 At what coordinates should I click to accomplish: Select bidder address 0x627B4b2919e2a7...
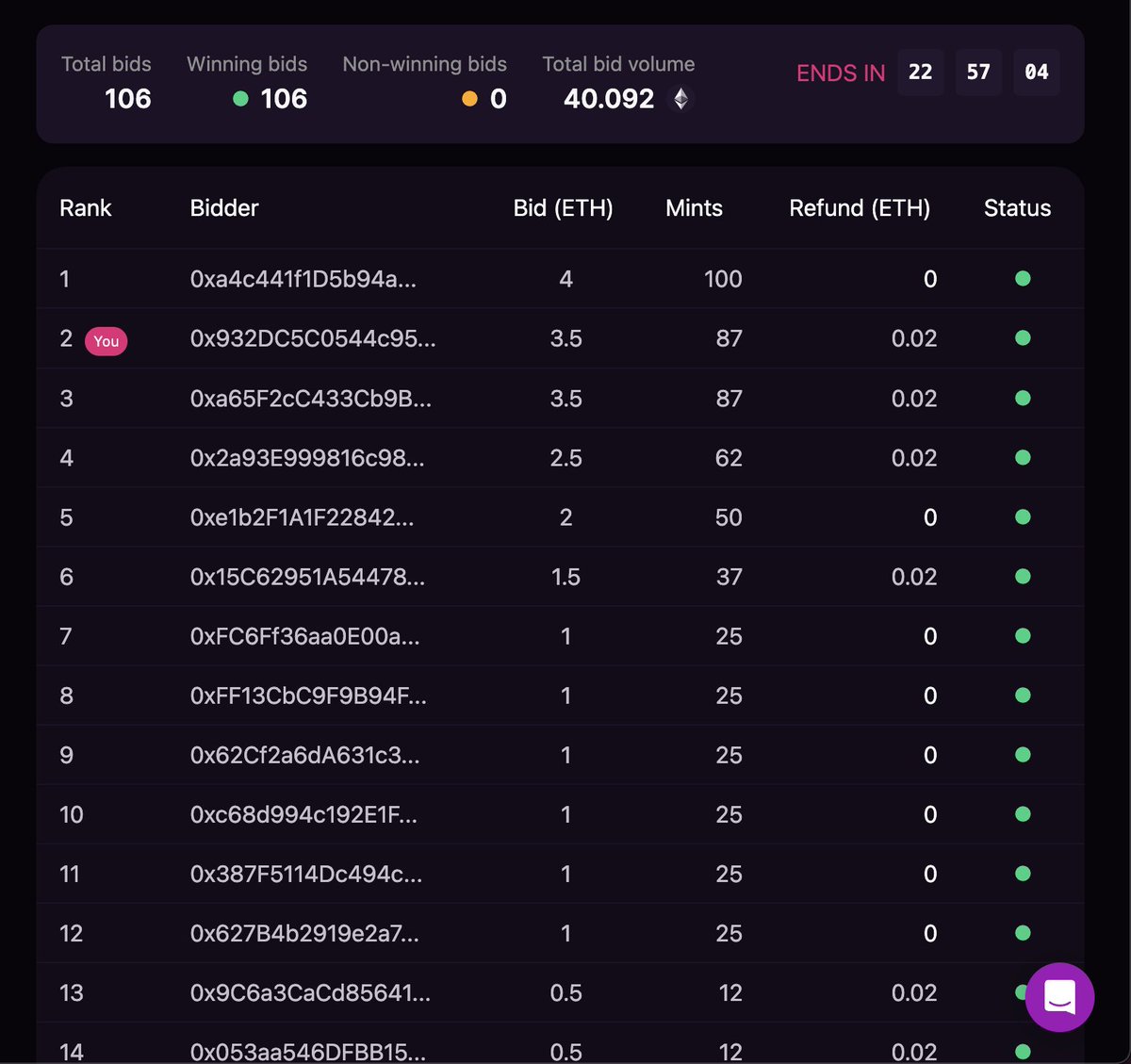point(304,933)
